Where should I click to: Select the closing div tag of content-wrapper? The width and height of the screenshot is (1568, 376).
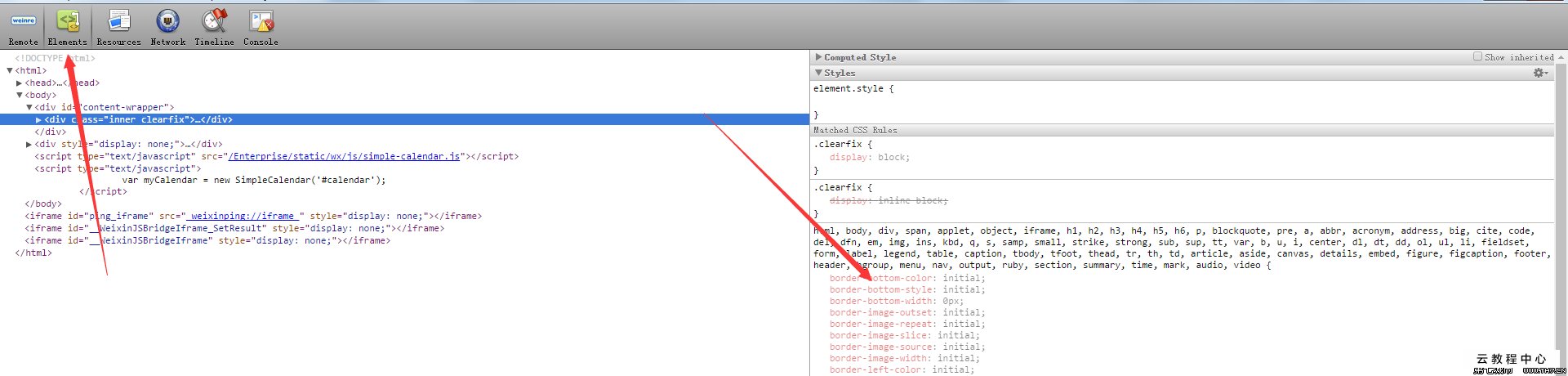51,132
